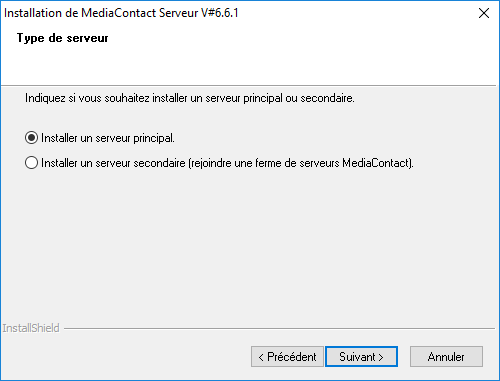Choose the secondary server radio button
This screenshot has width=500, height=381.
tap(31, 163)
